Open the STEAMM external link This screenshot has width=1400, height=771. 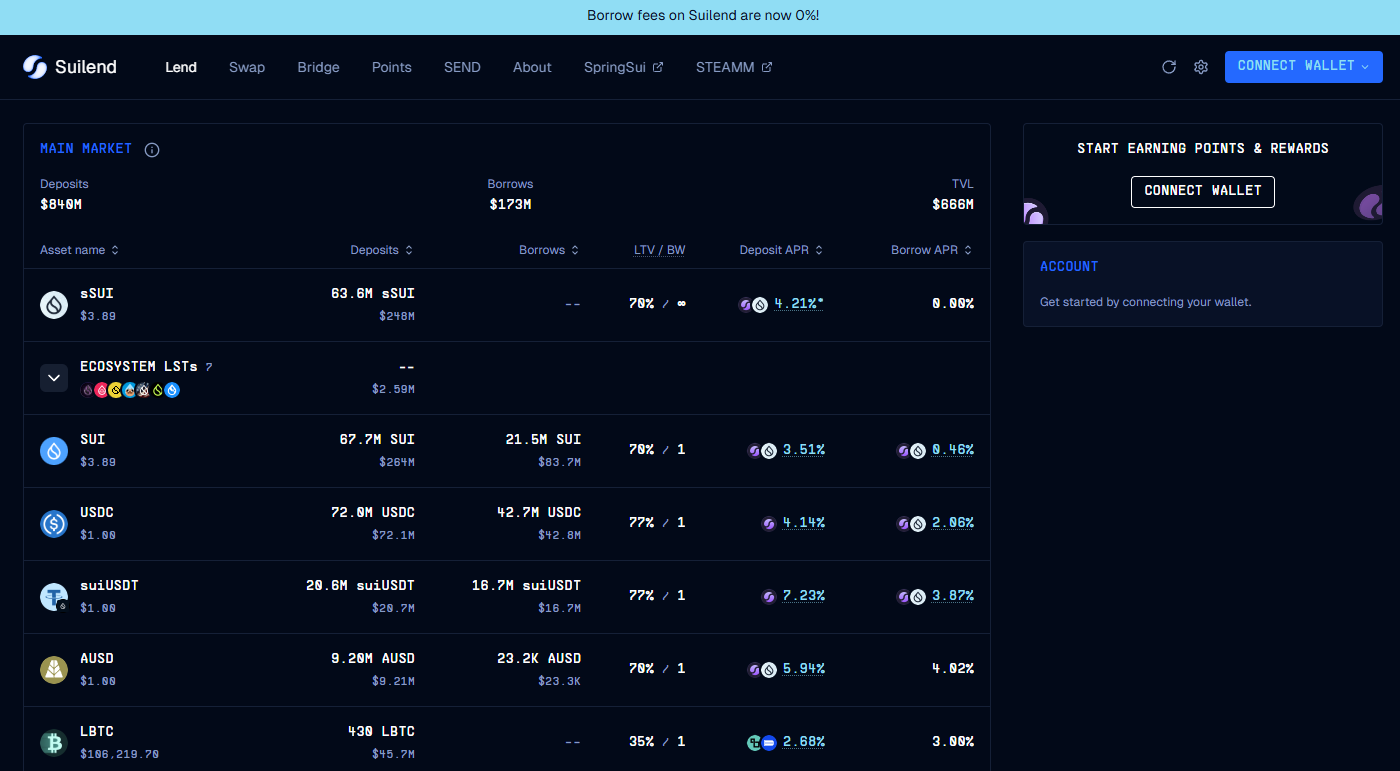pos(734,67)
